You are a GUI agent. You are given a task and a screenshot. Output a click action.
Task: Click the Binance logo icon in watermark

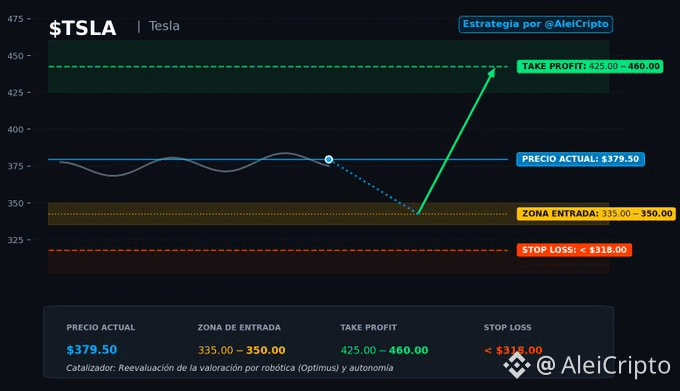pos(517,365)
